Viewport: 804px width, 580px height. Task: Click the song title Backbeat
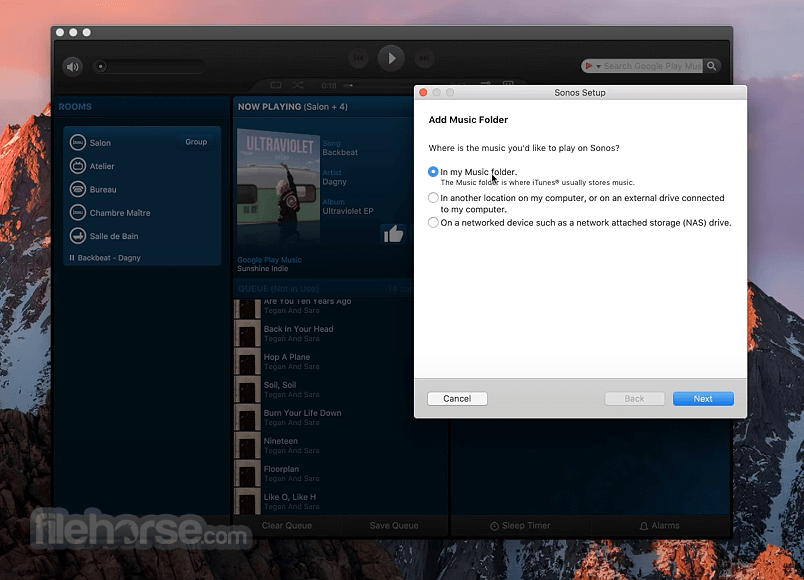click(x=340, y=152)
